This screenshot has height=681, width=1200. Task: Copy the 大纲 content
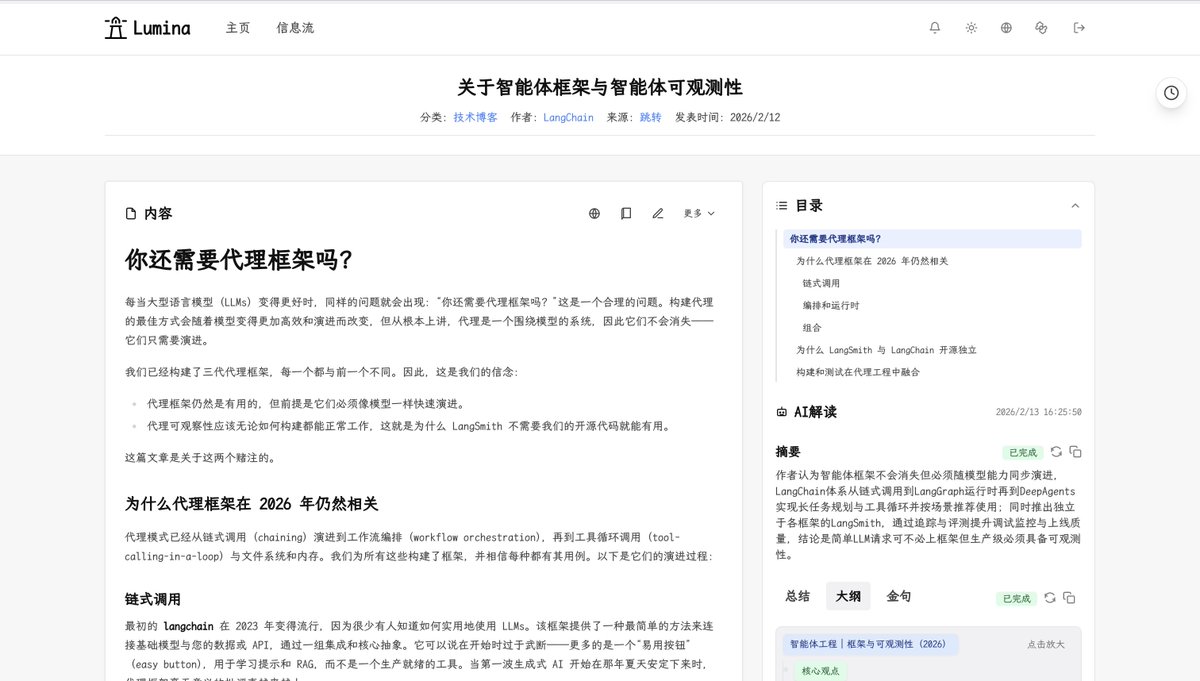(1069, 597)
